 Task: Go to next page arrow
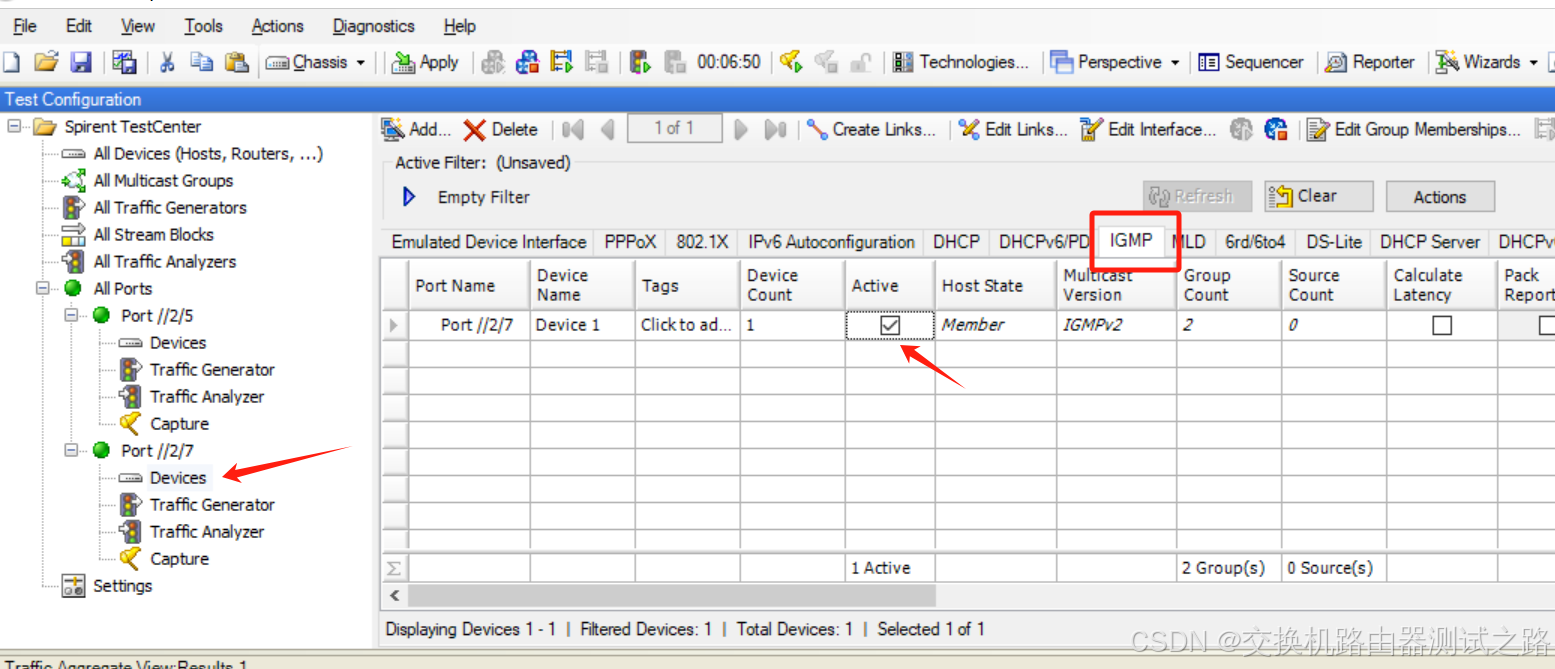coord(741,129)
